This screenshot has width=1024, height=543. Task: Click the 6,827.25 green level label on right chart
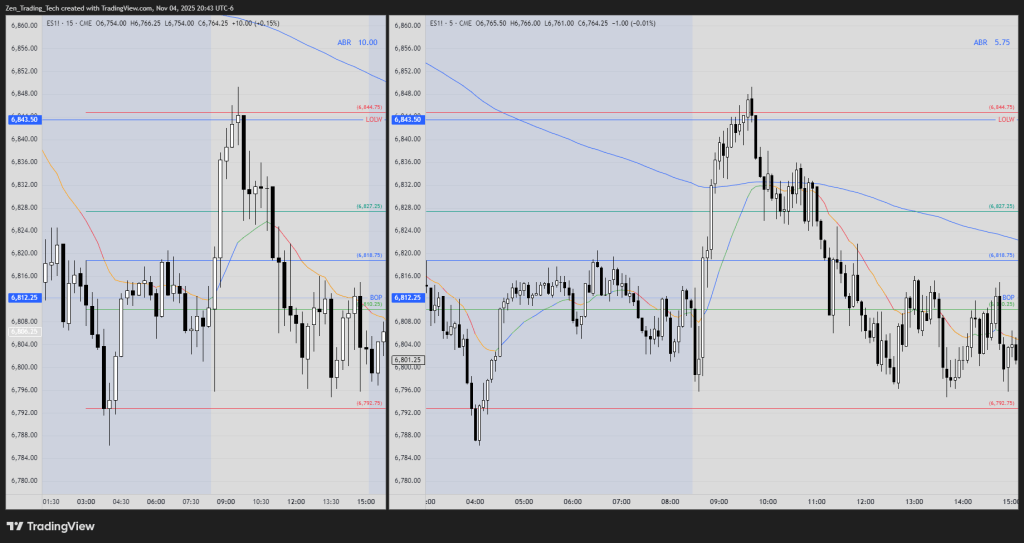pyautogui.click(x=1001, y=206)
